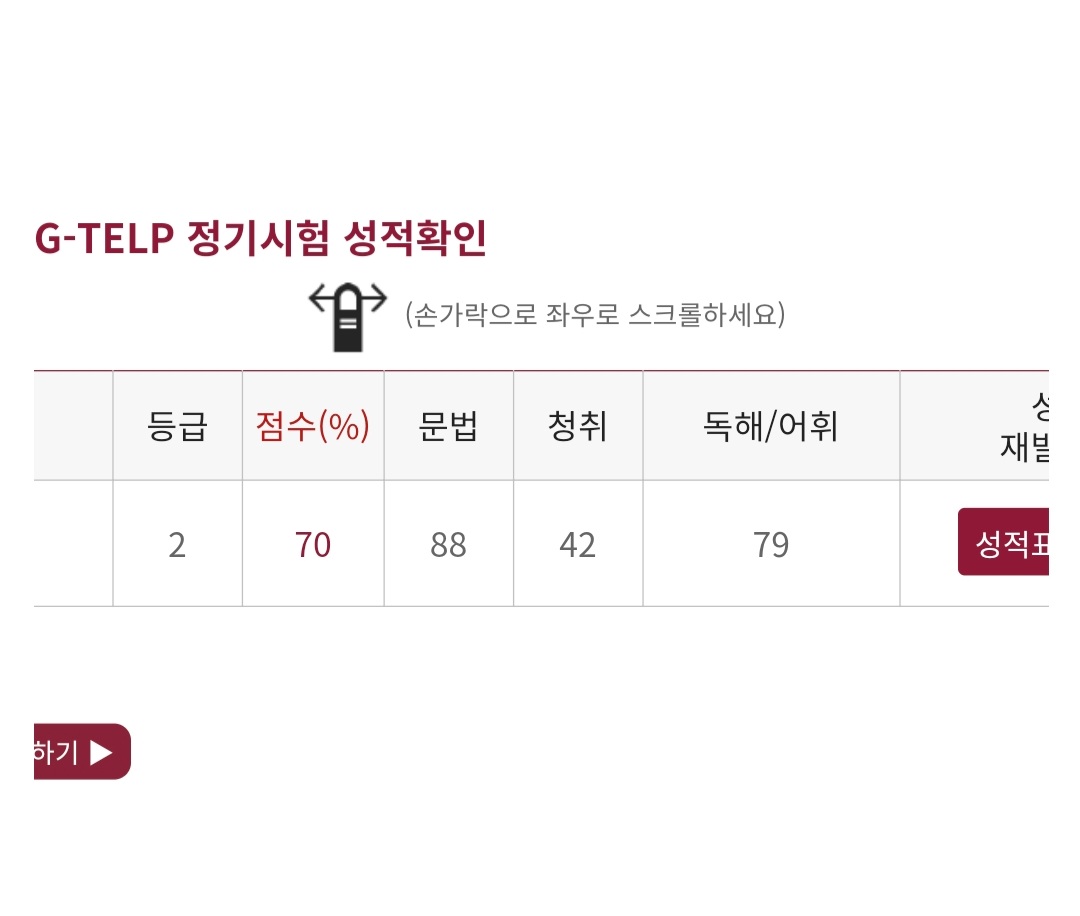Click the listening score 42 cell
The image size is (1080, 916).
point(578,544)
